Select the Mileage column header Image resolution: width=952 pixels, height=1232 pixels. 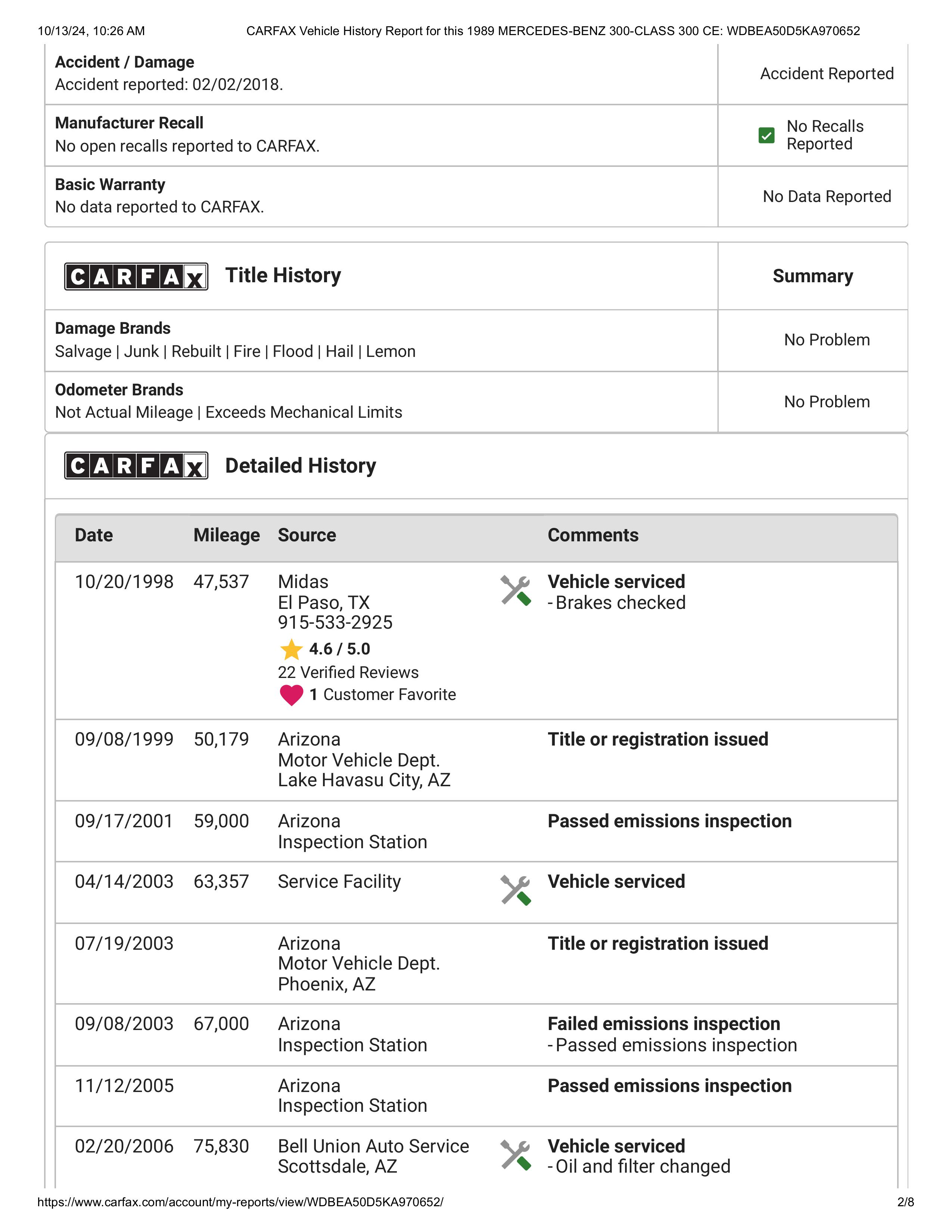[x=227, y=535]
